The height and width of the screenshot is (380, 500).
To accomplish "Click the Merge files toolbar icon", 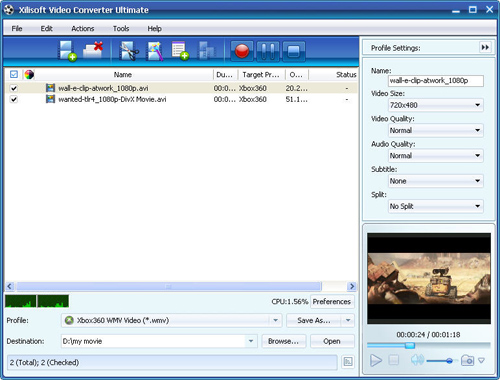I will (x=207, y=51).
